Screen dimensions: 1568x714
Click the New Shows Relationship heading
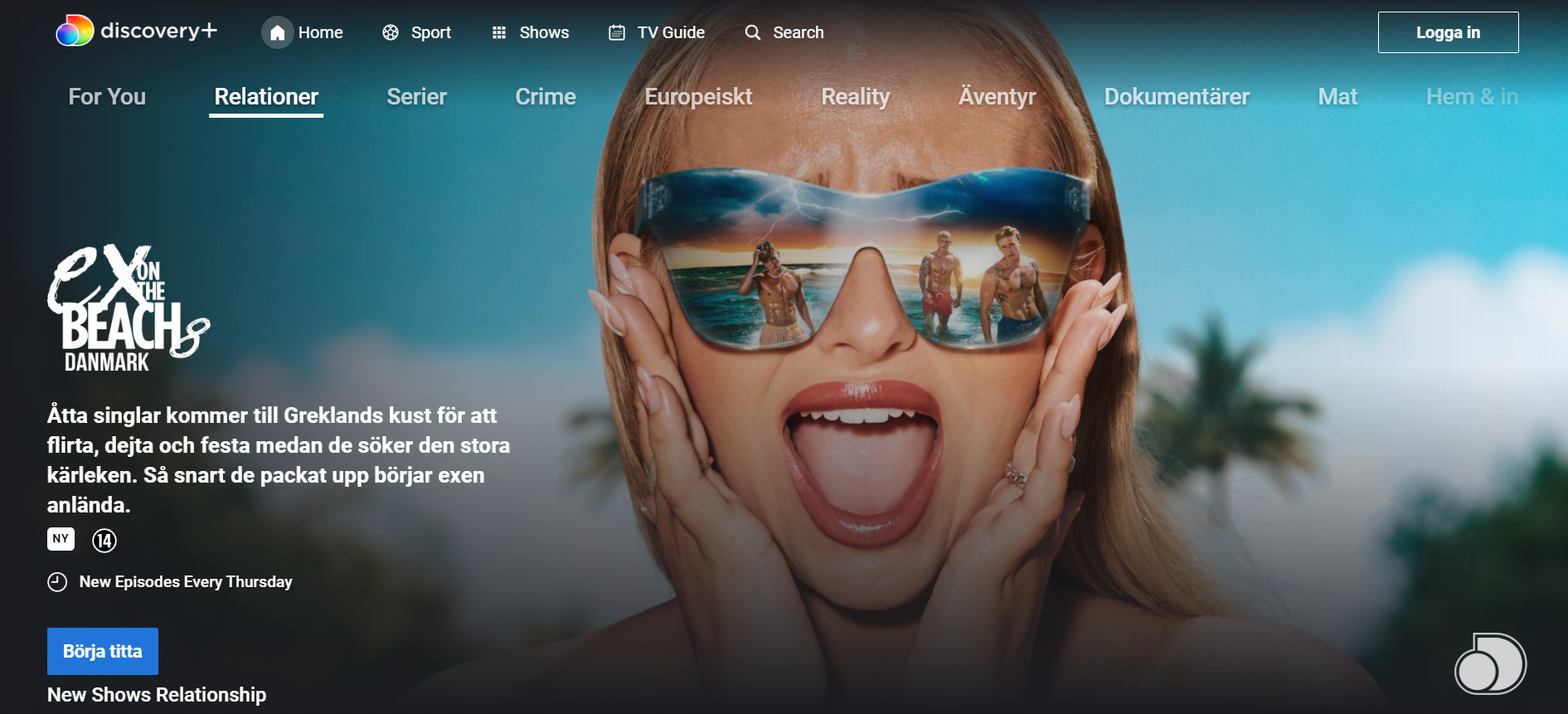(157, 695)
